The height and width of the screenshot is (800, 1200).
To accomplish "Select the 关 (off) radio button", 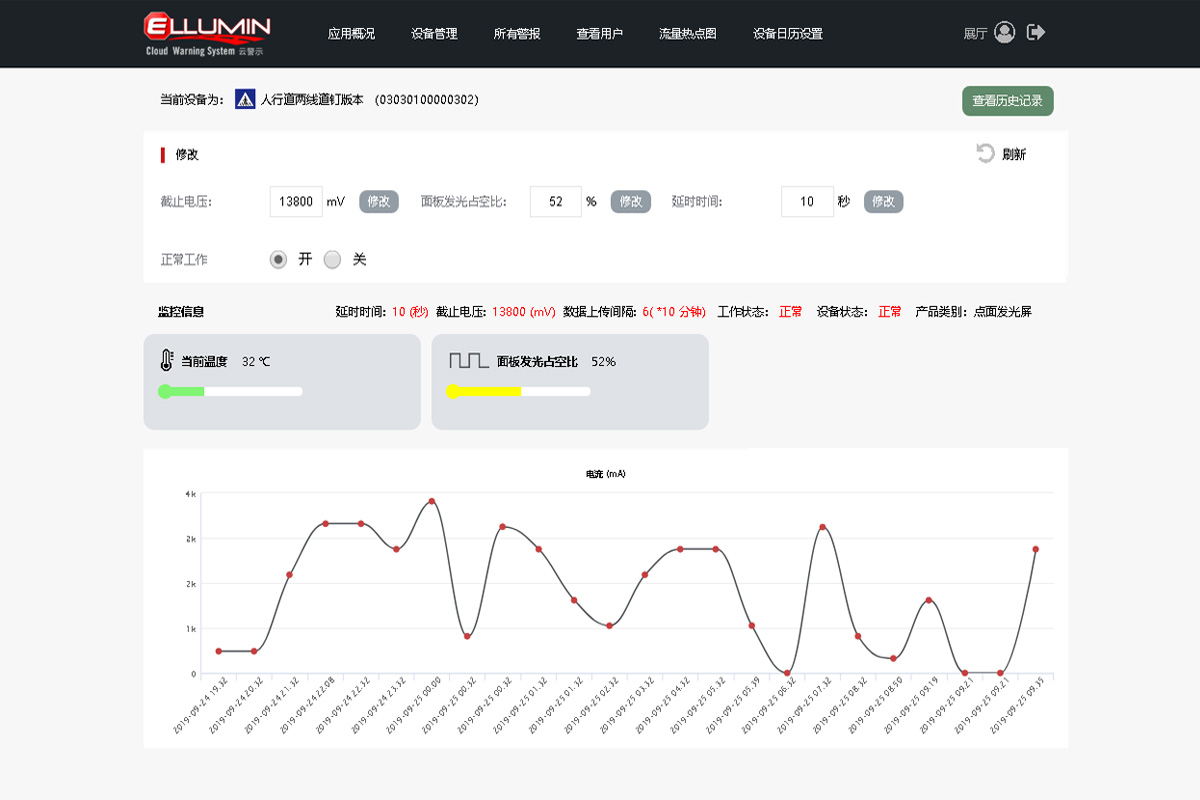I will 333,259.
